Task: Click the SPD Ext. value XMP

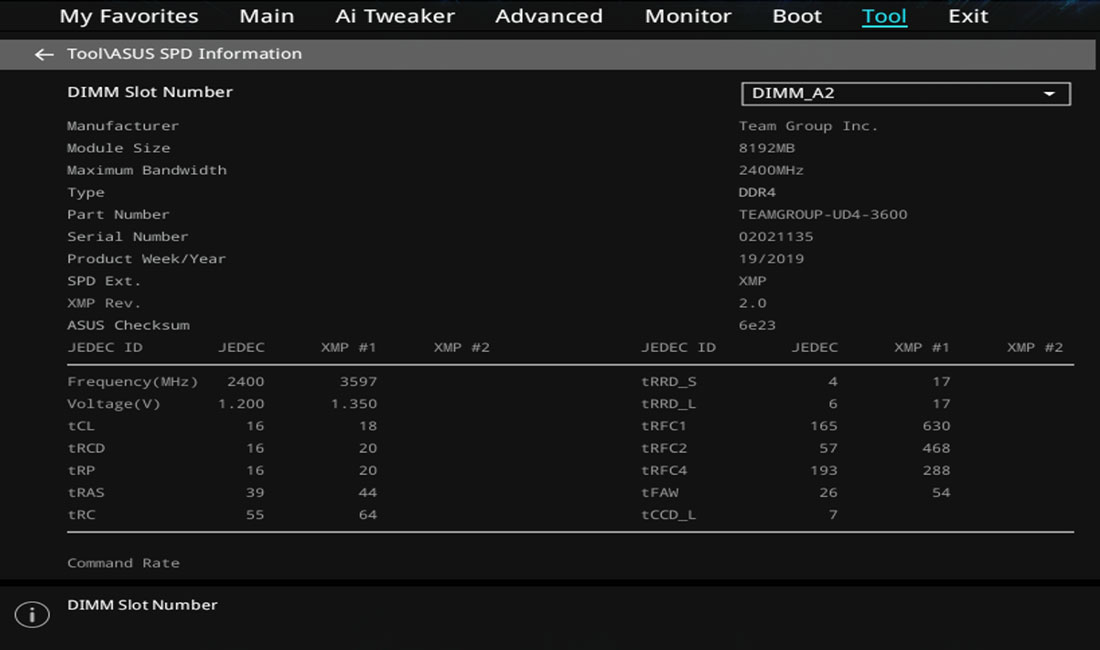Action: tap(753, 281)
